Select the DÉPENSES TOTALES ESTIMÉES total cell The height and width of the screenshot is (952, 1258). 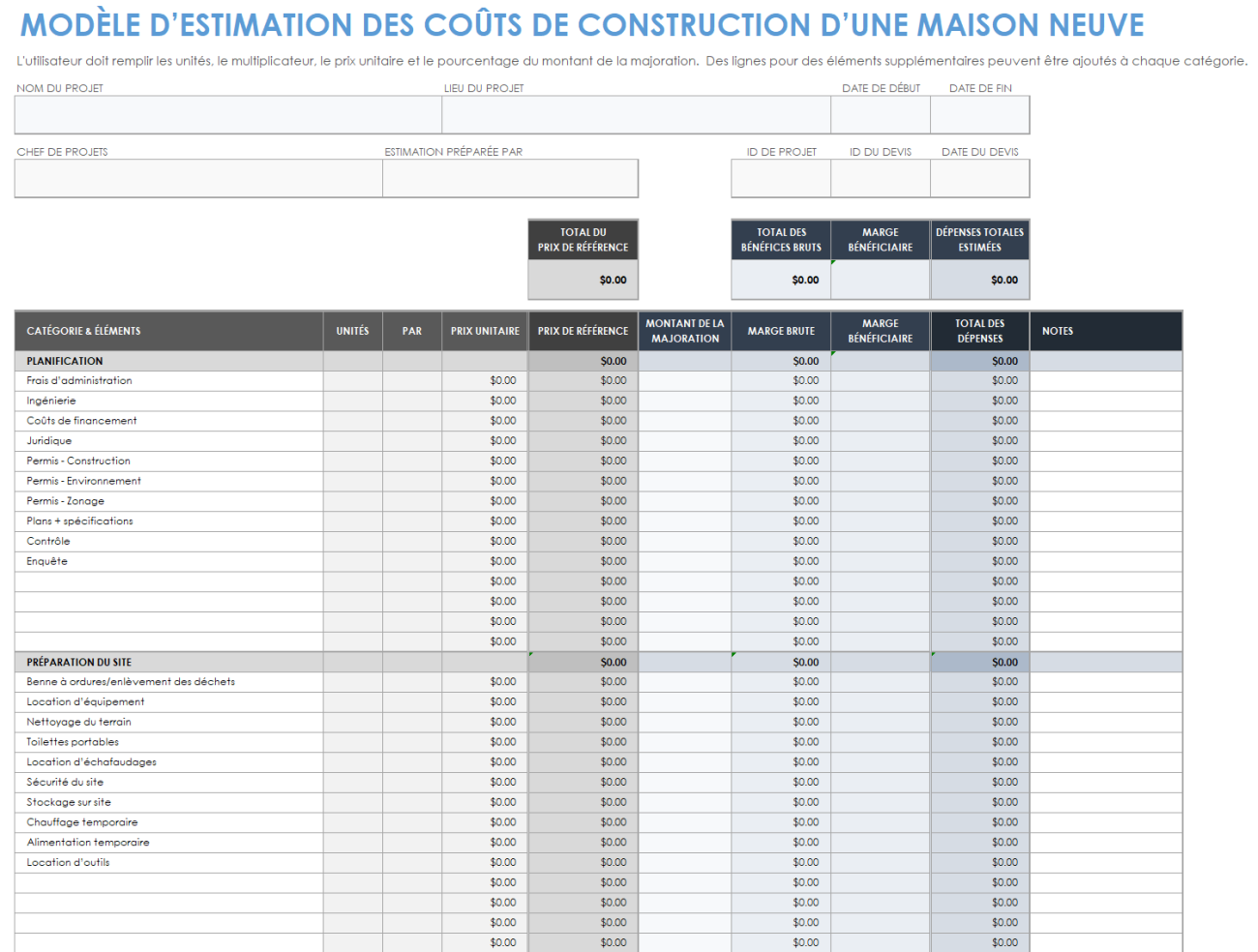click(x=980, y=280)
